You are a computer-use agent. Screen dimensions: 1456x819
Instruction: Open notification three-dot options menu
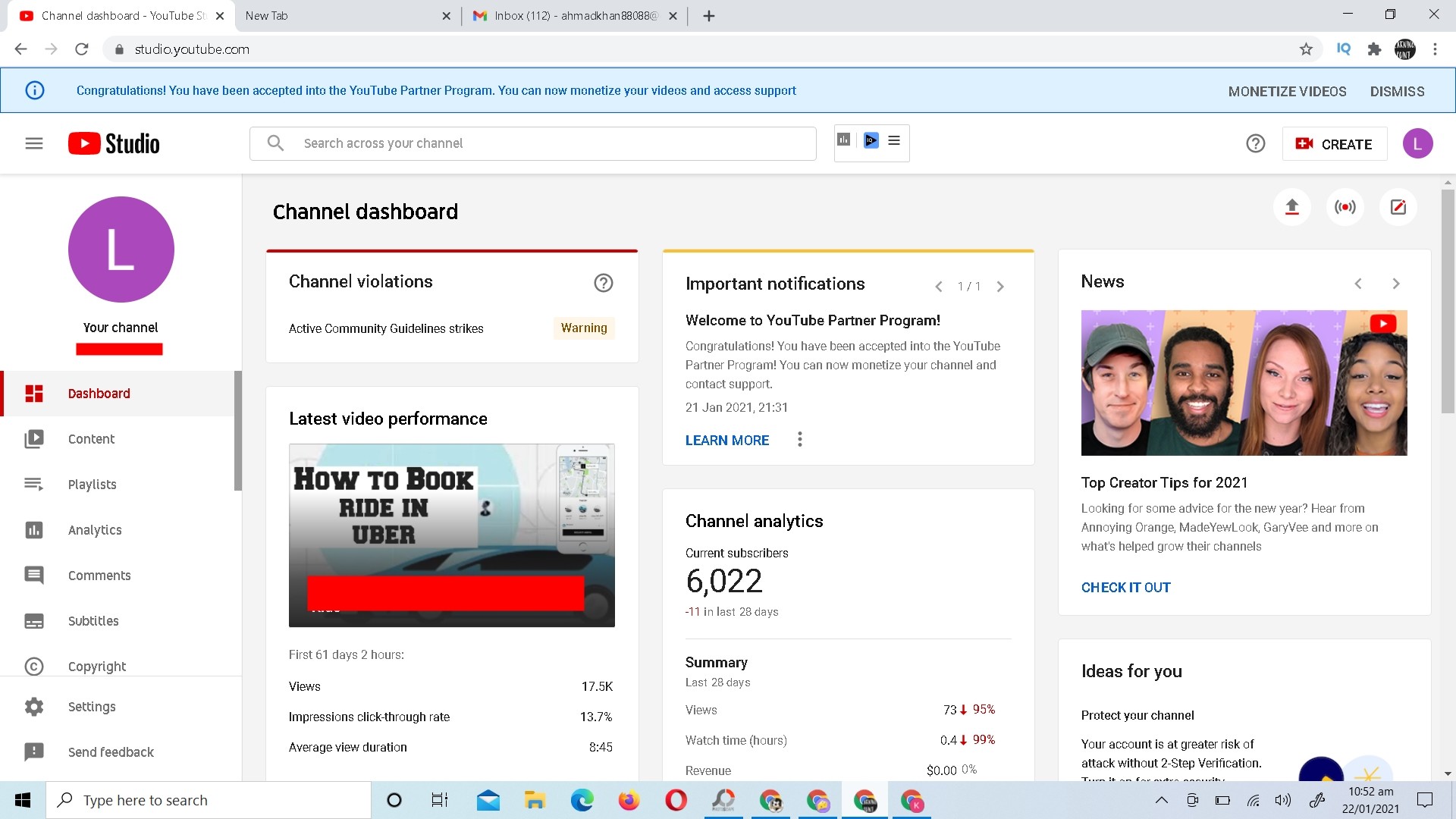click(x=799, y=439)
